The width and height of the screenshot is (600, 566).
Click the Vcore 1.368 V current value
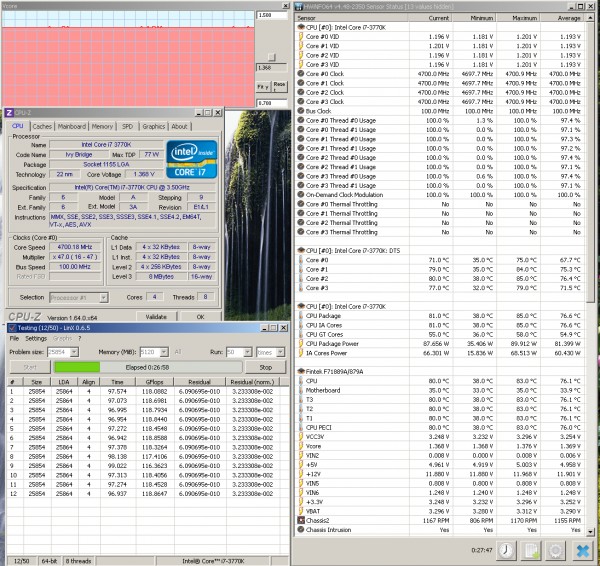pos(439,446)
